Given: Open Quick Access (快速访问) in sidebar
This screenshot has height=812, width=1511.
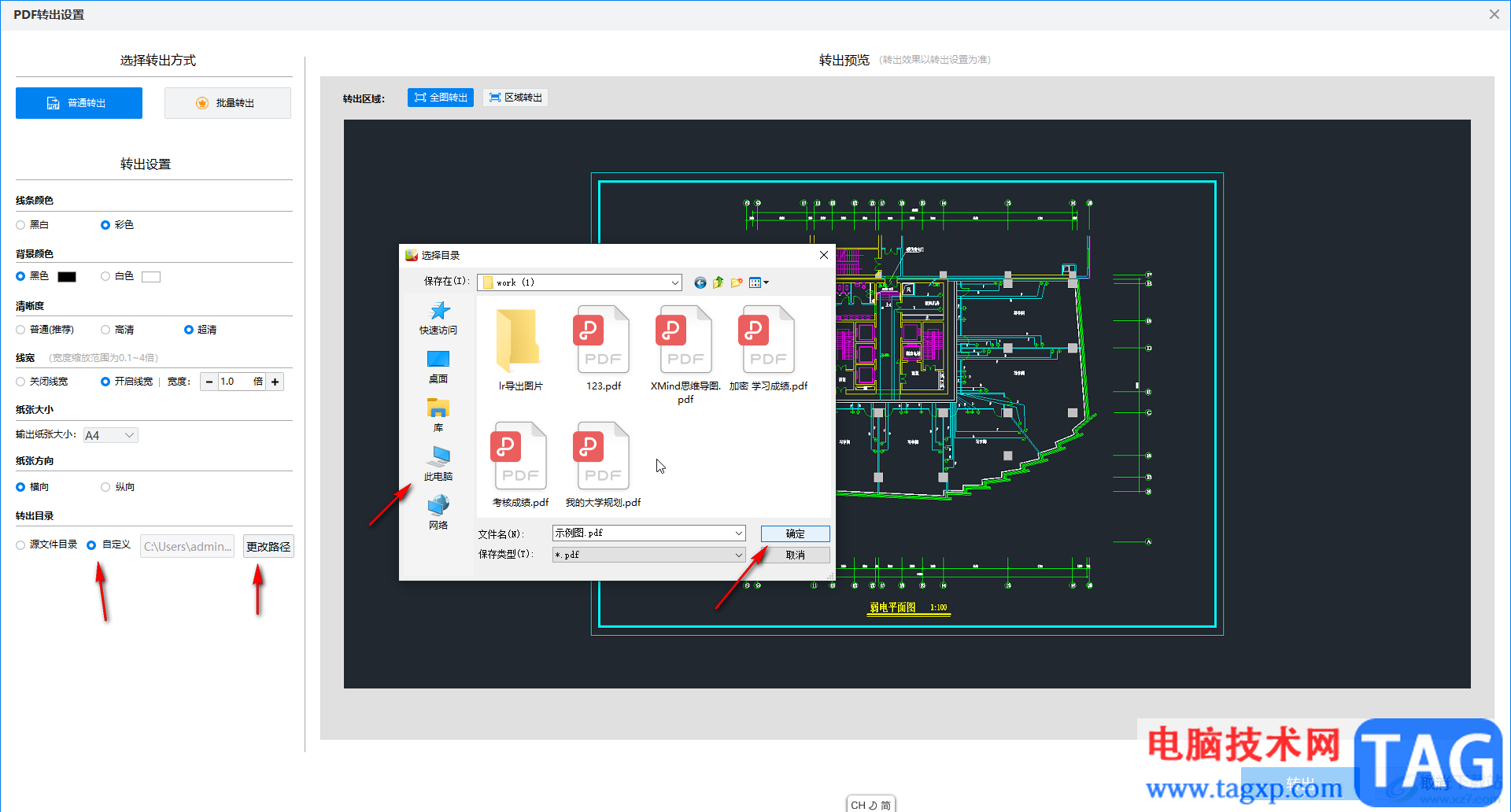Looking at the screenshot, I should tap(438, 319).
